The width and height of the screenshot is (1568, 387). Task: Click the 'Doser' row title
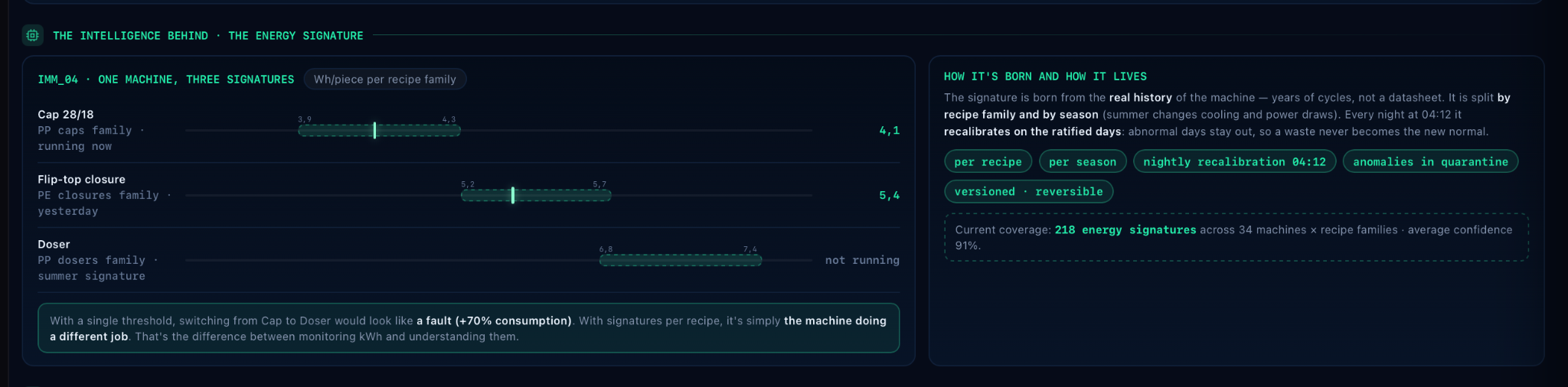pos(54,245)
